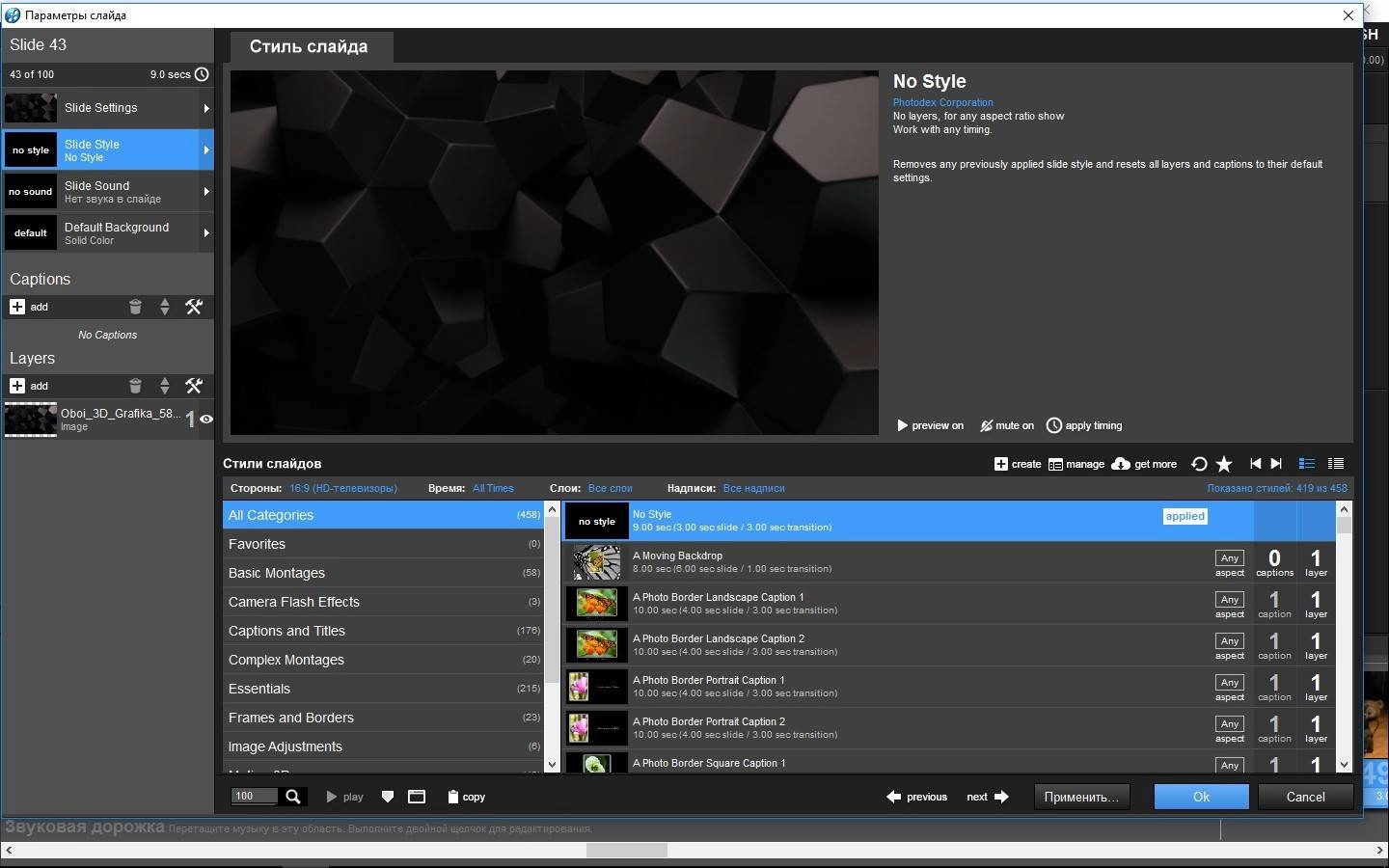Choose A Photo Border Portrait Caption 1
Screen dimensions: 1389x868
coord(950,687)
